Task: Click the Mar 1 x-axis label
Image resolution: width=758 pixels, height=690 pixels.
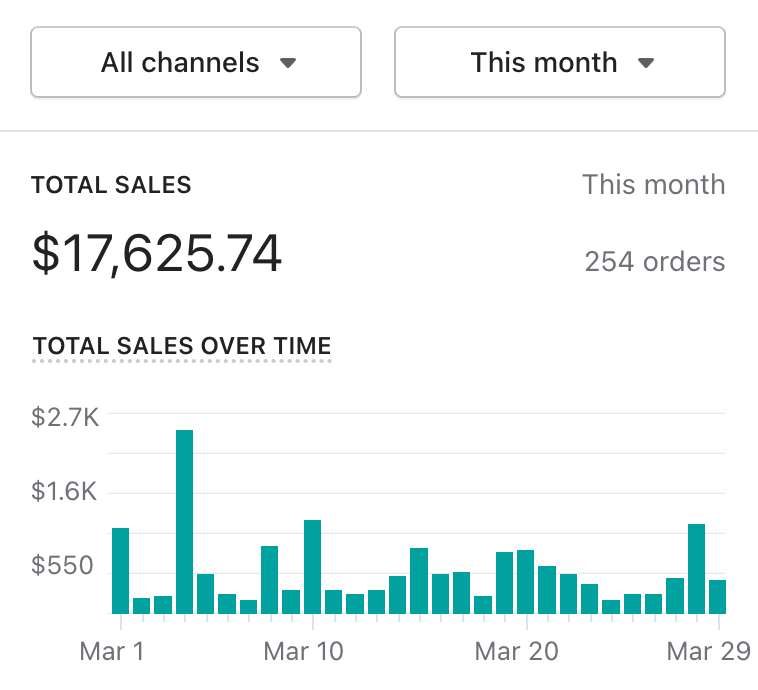Action: (x=112, y=652)
